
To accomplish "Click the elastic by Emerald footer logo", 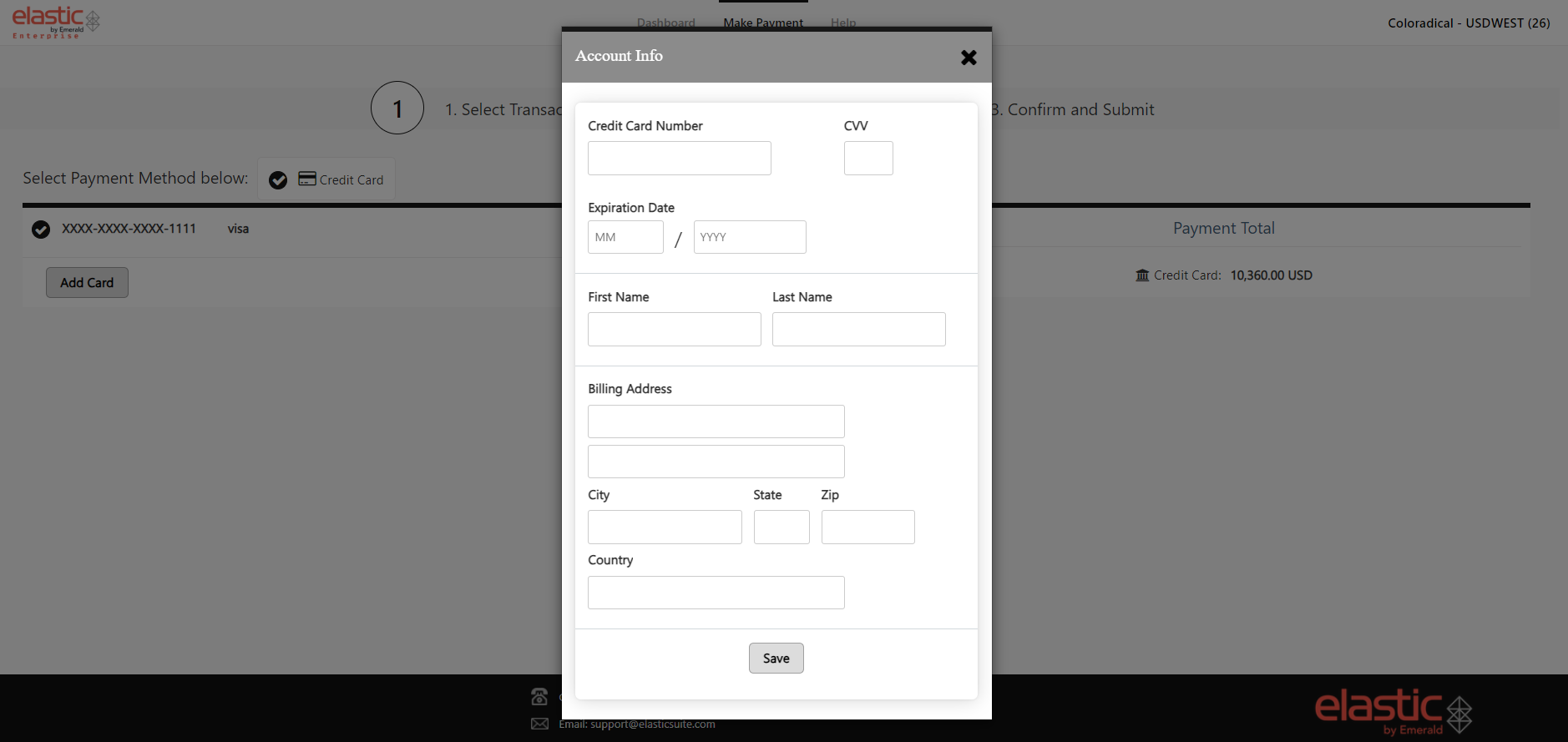I will click(1393, 711).
